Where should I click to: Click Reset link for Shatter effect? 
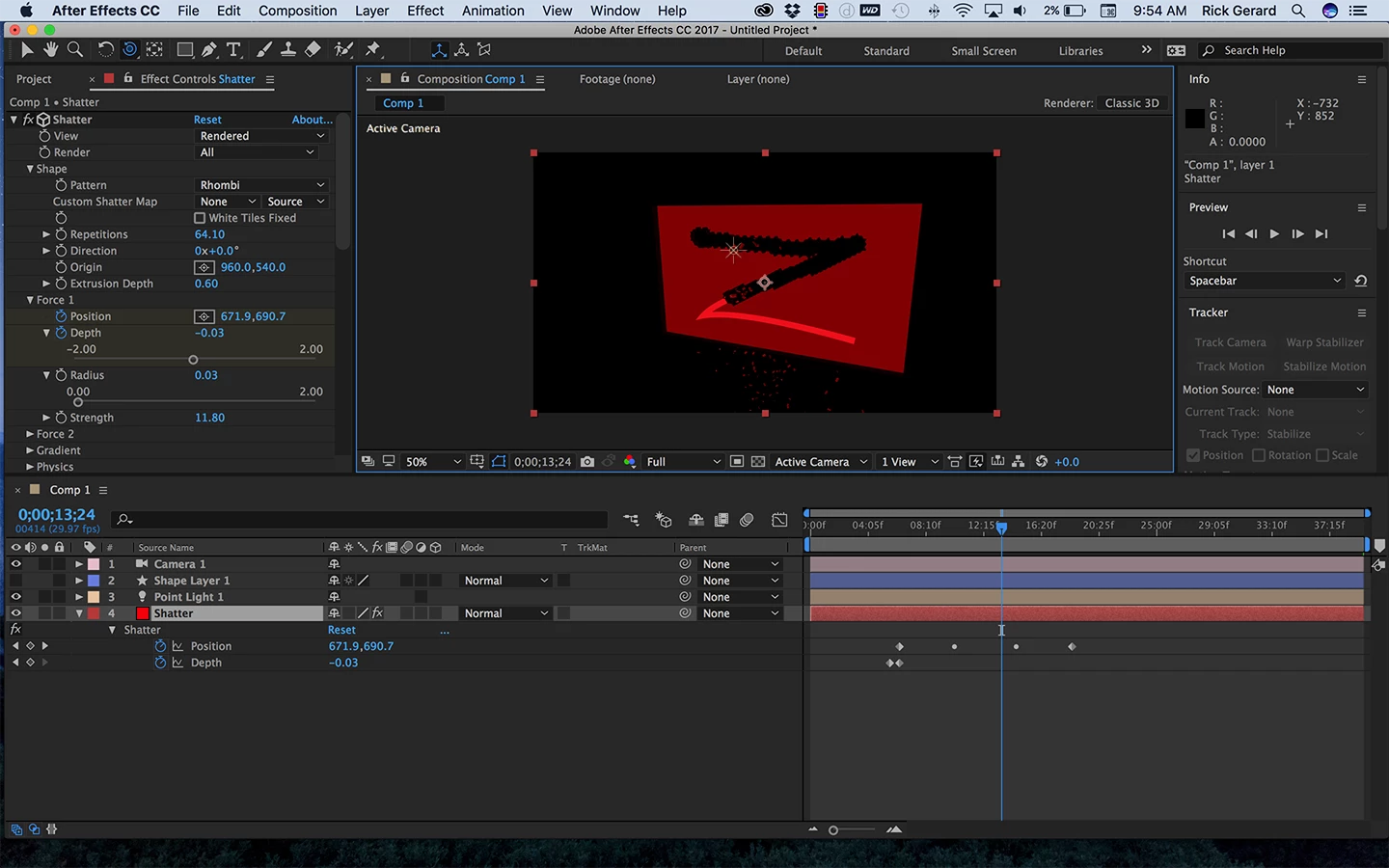point(207,120)
